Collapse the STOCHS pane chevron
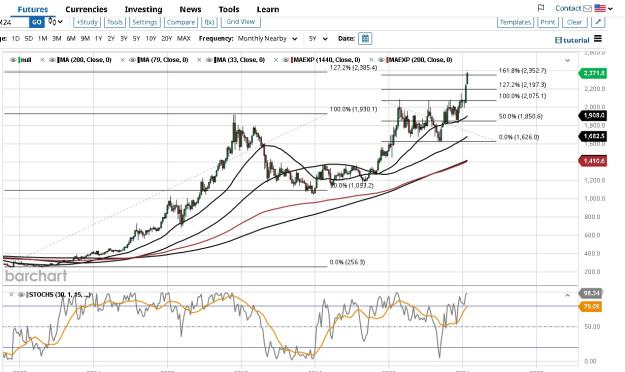 point(568,295)
